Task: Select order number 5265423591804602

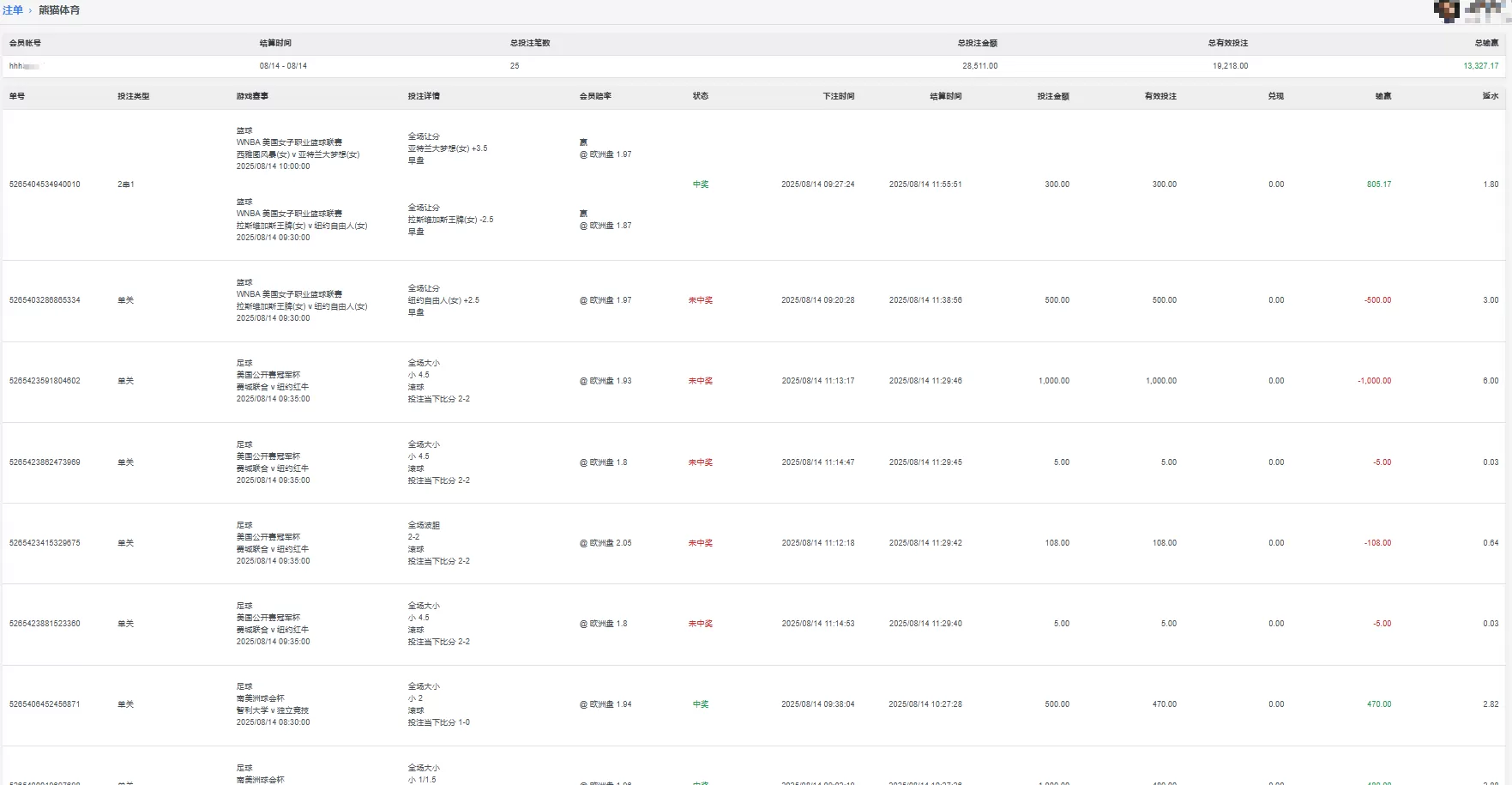Action: [45, 381]
